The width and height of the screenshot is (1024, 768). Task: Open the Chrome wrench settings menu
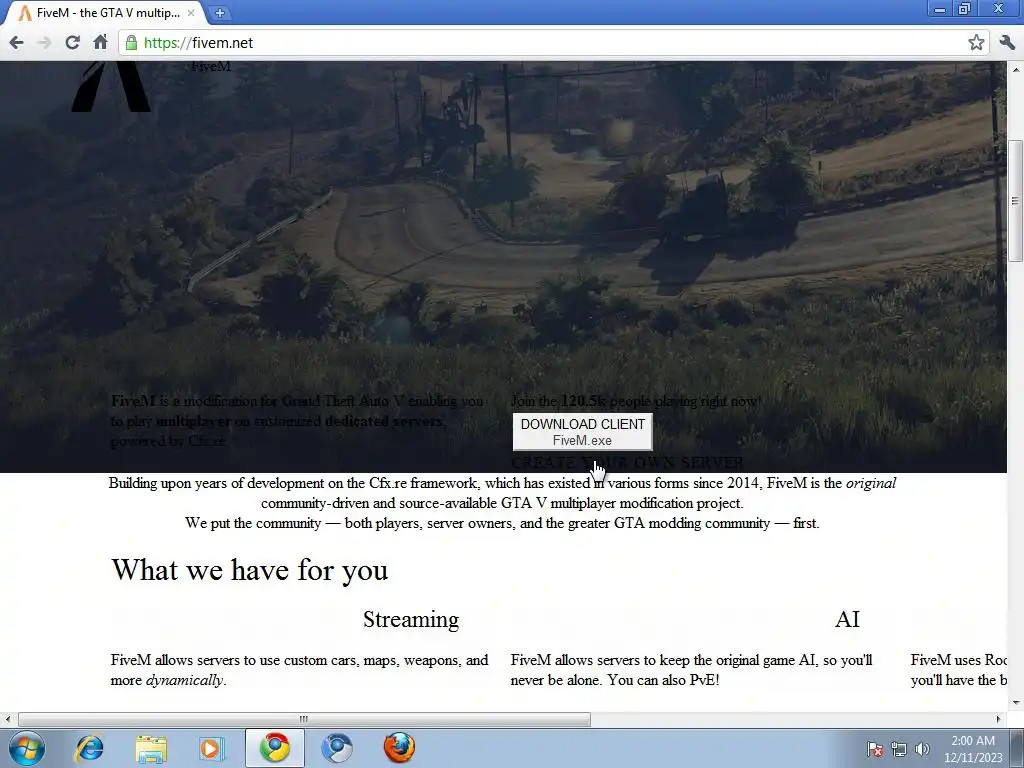(x=1007, y=43)
